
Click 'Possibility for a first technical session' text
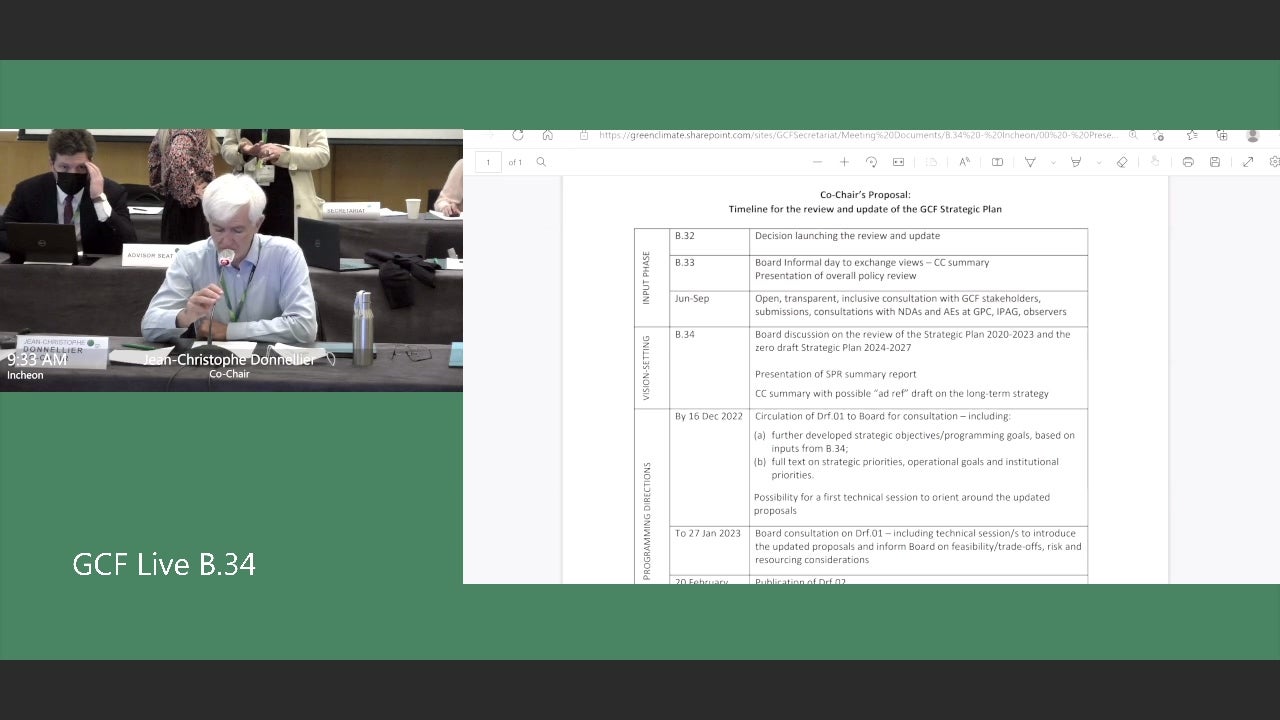[x=901, y=503]
